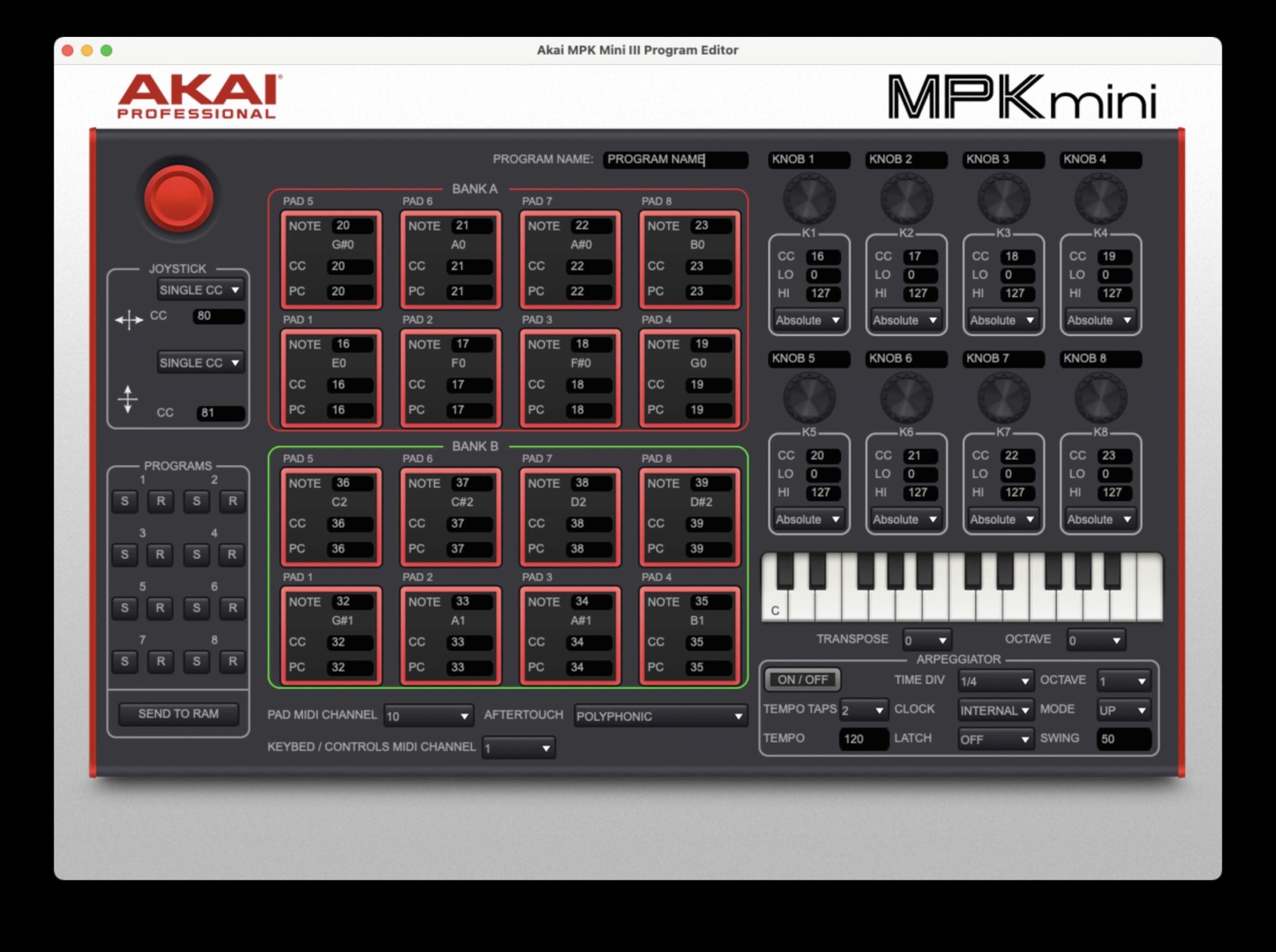
Task: Switch the joystick horizontal mode via SINGLE CC
Action: [200, 290]
